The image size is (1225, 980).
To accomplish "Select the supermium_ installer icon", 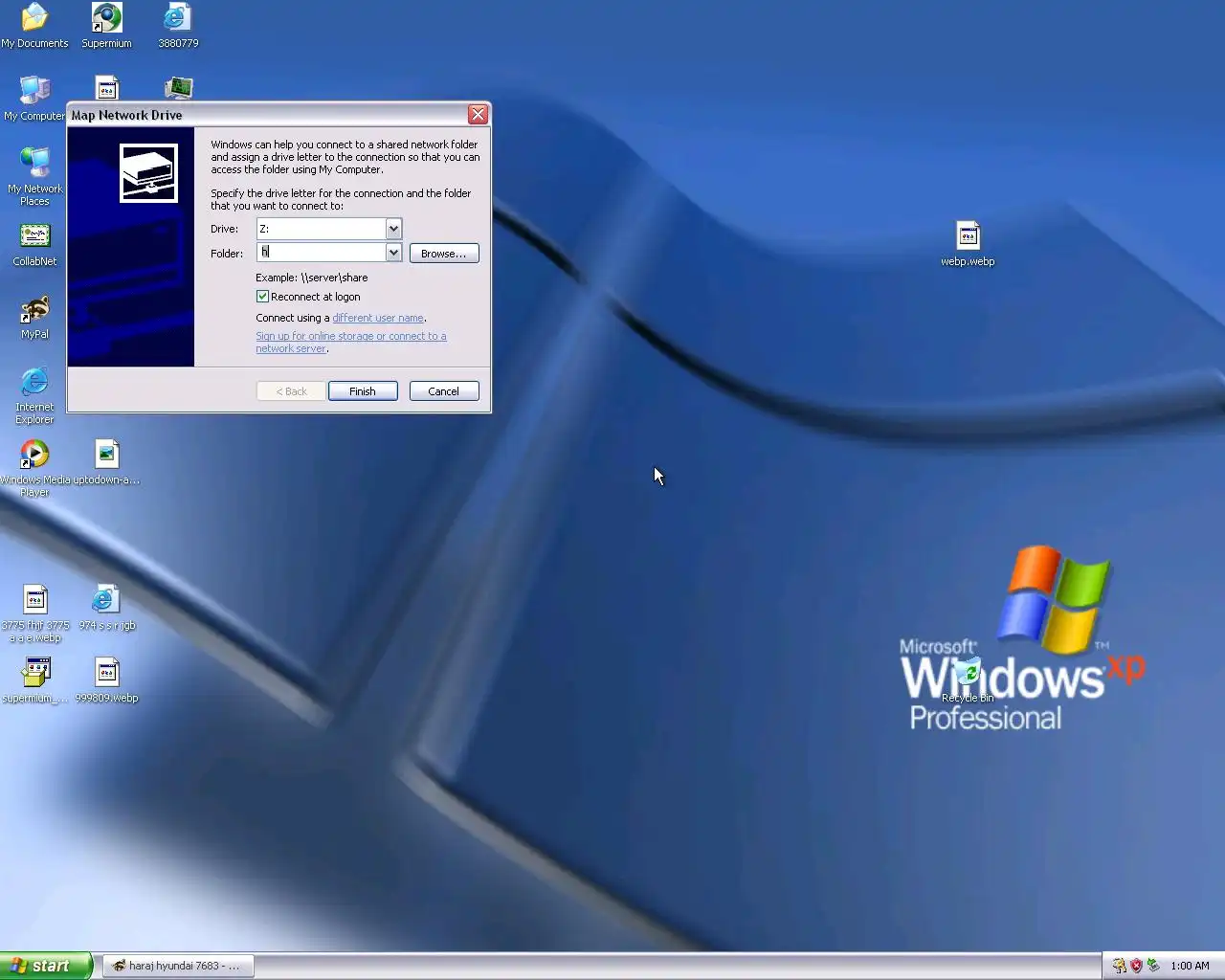I will (35, 680).
